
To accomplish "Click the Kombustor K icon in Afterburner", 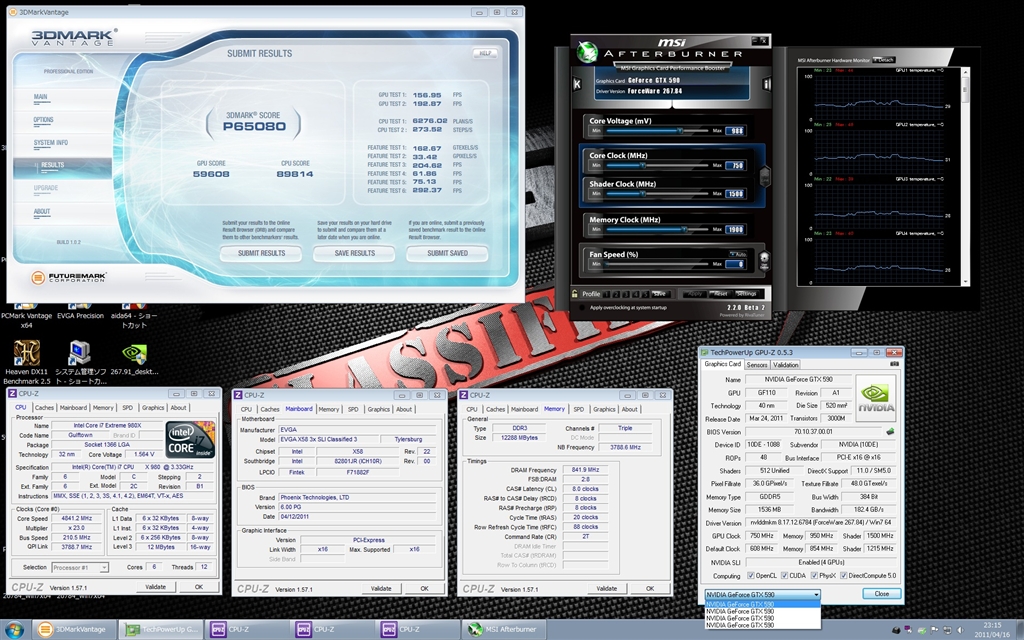I will pos(577,84).
